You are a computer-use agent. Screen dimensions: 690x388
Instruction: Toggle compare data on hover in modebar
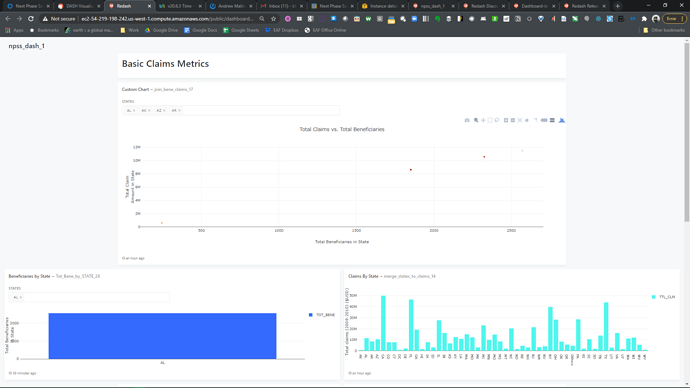(552, 120)
